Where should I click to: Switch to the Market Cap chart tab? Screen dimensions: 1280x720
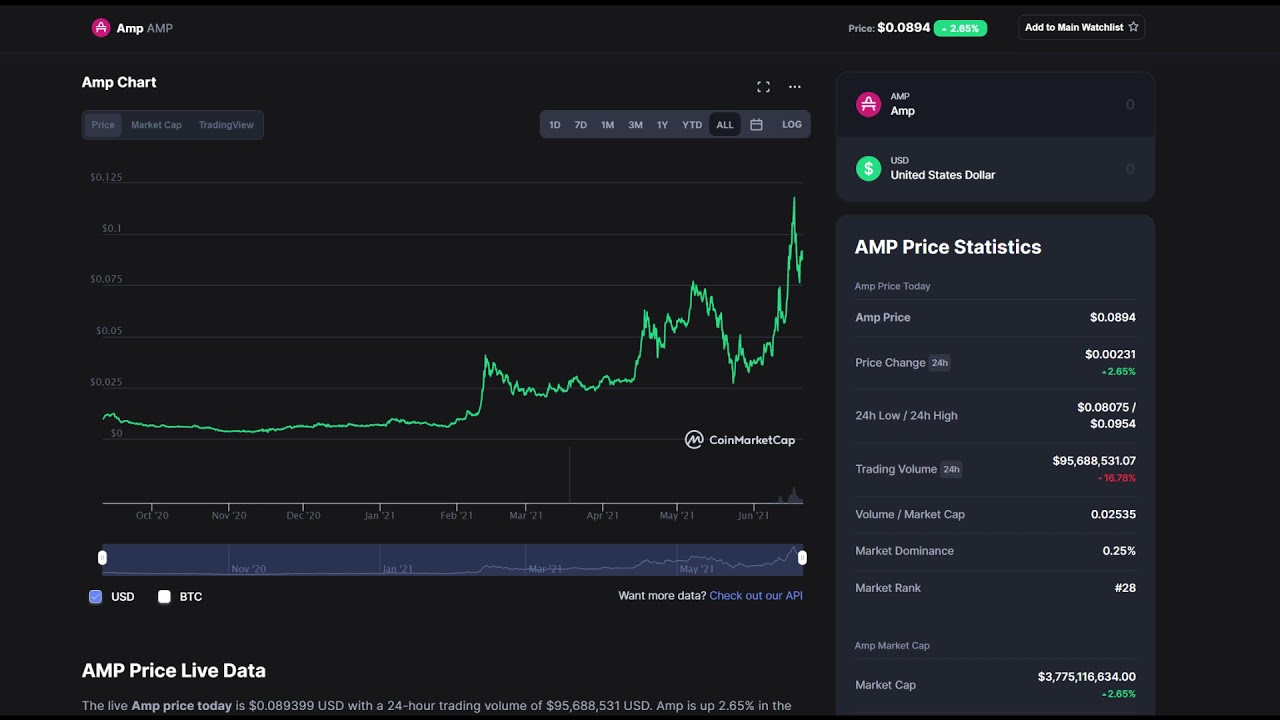click(x=156, y=125)
